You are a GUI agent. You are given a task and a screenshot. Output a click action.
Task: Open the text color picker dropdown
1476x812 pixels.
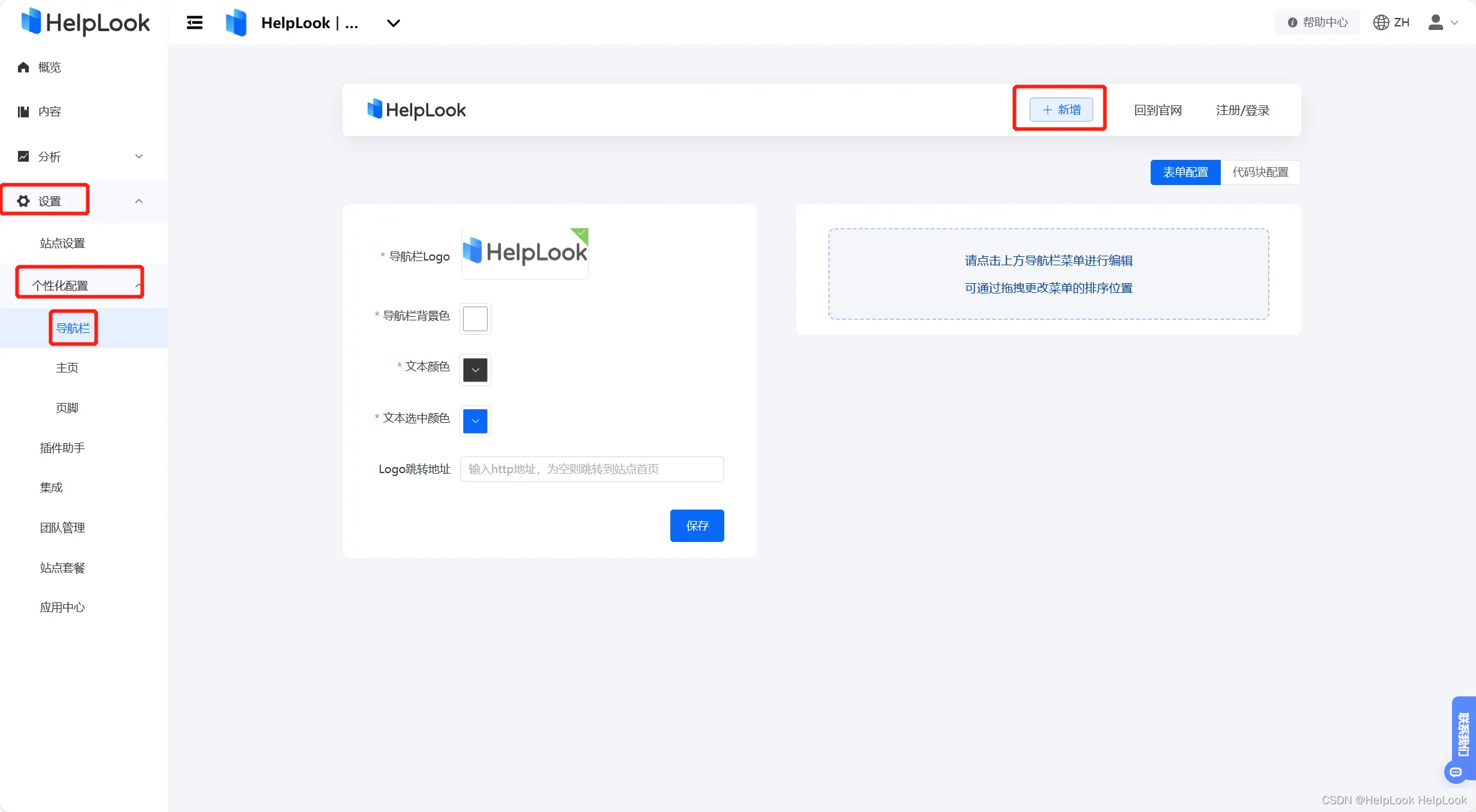475,369
